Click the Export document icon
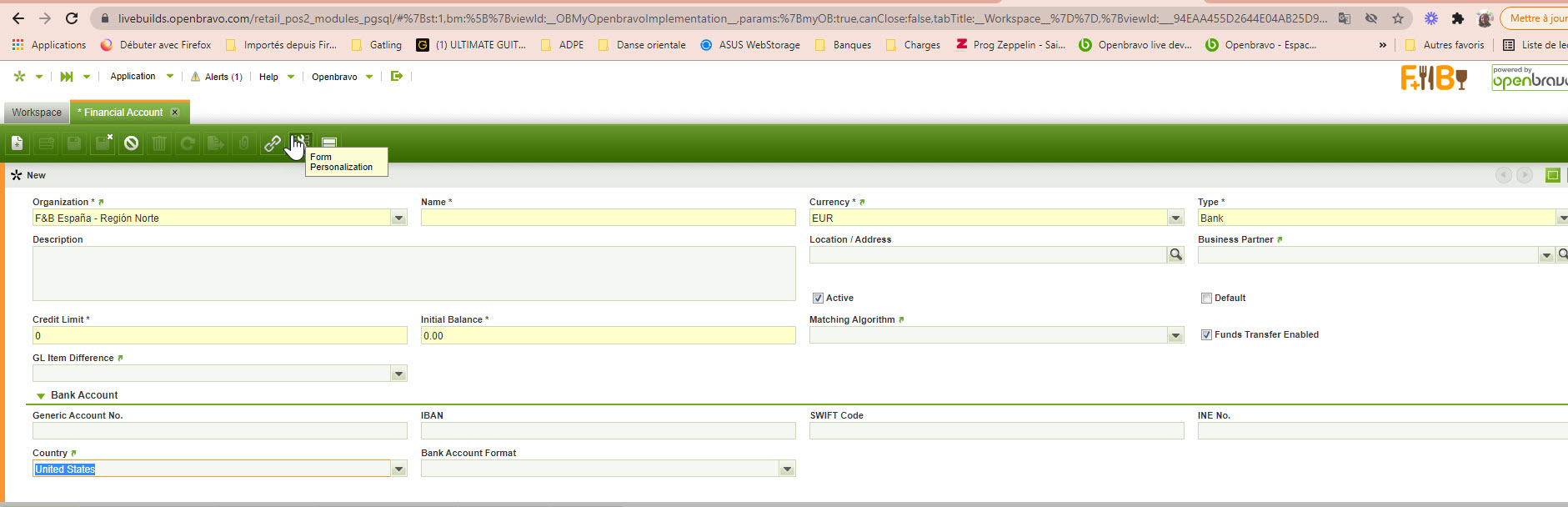 pyautogui.click(x=216, y=143)
